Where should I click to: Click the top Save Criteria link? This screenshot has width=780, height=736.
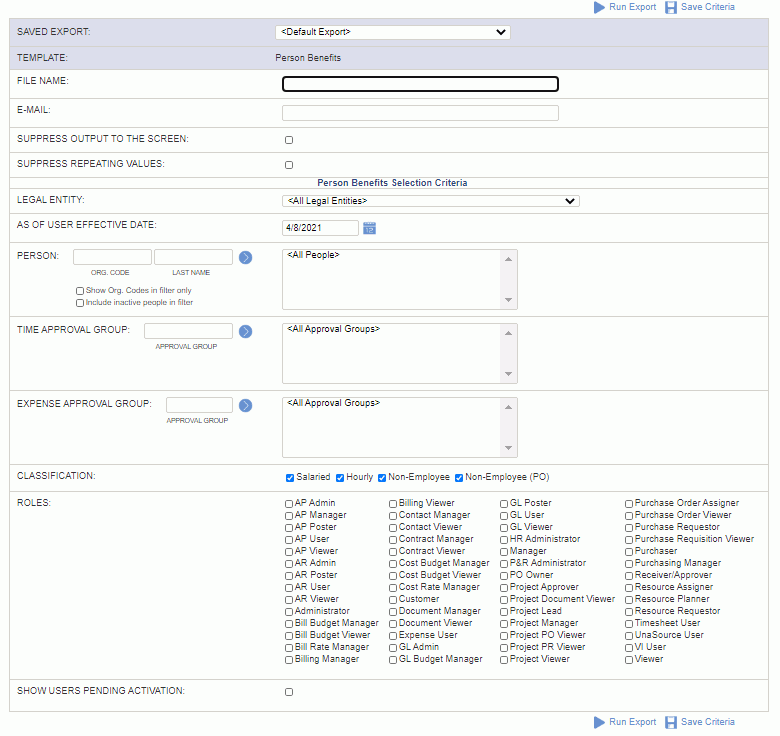click(x=707, y=7)
